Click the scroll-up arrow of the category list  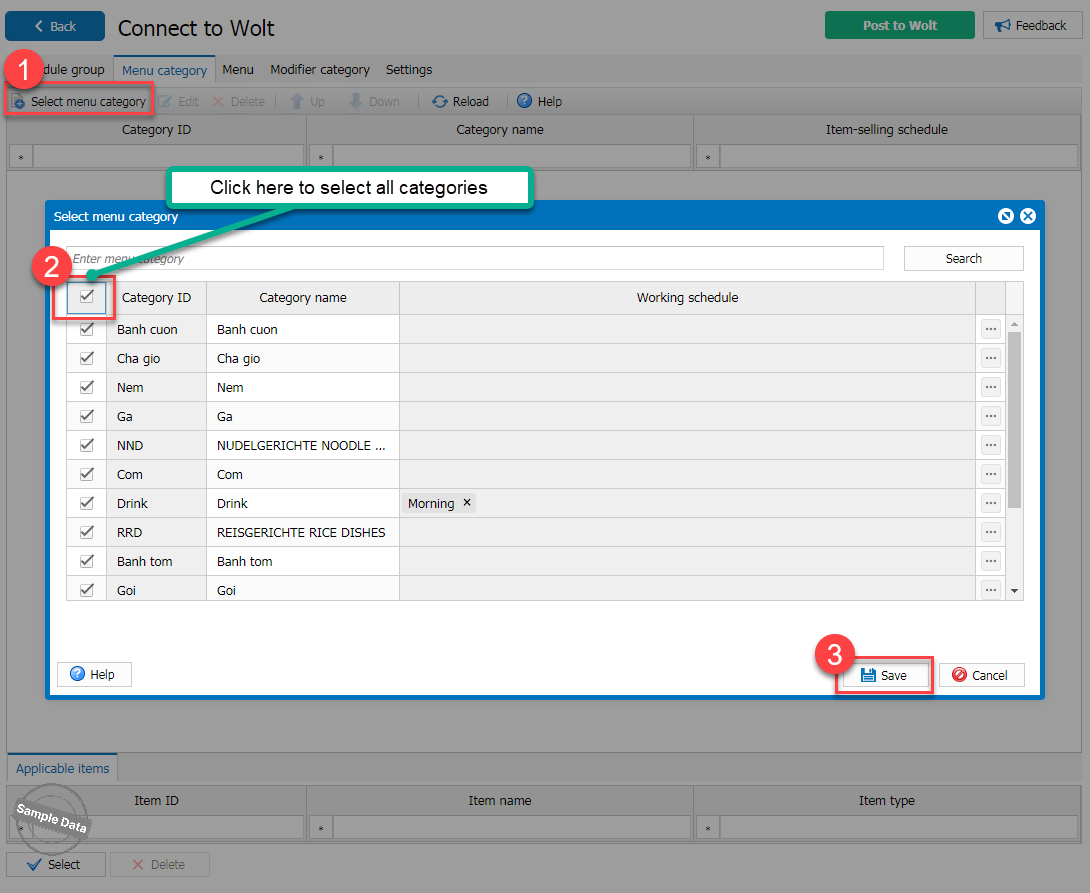[1014, 324]
